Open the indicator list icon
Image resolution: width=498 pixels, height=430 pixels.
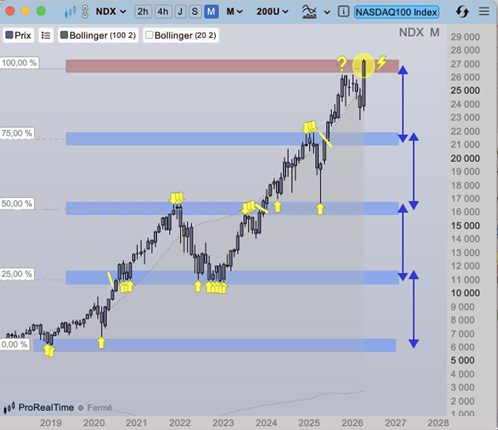point(46,35)
